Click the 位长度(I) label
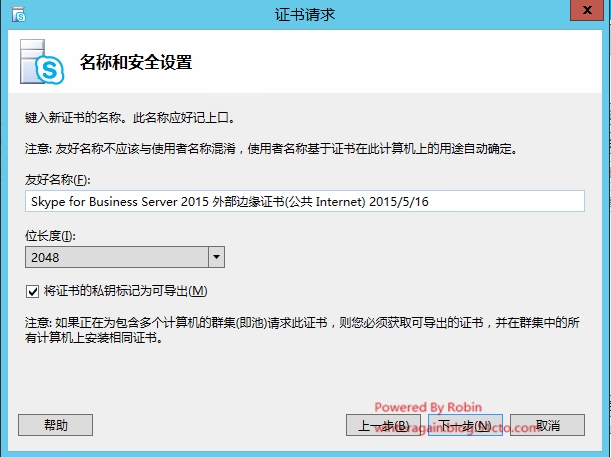Screen dimensions: 611x457 [50, 236]
